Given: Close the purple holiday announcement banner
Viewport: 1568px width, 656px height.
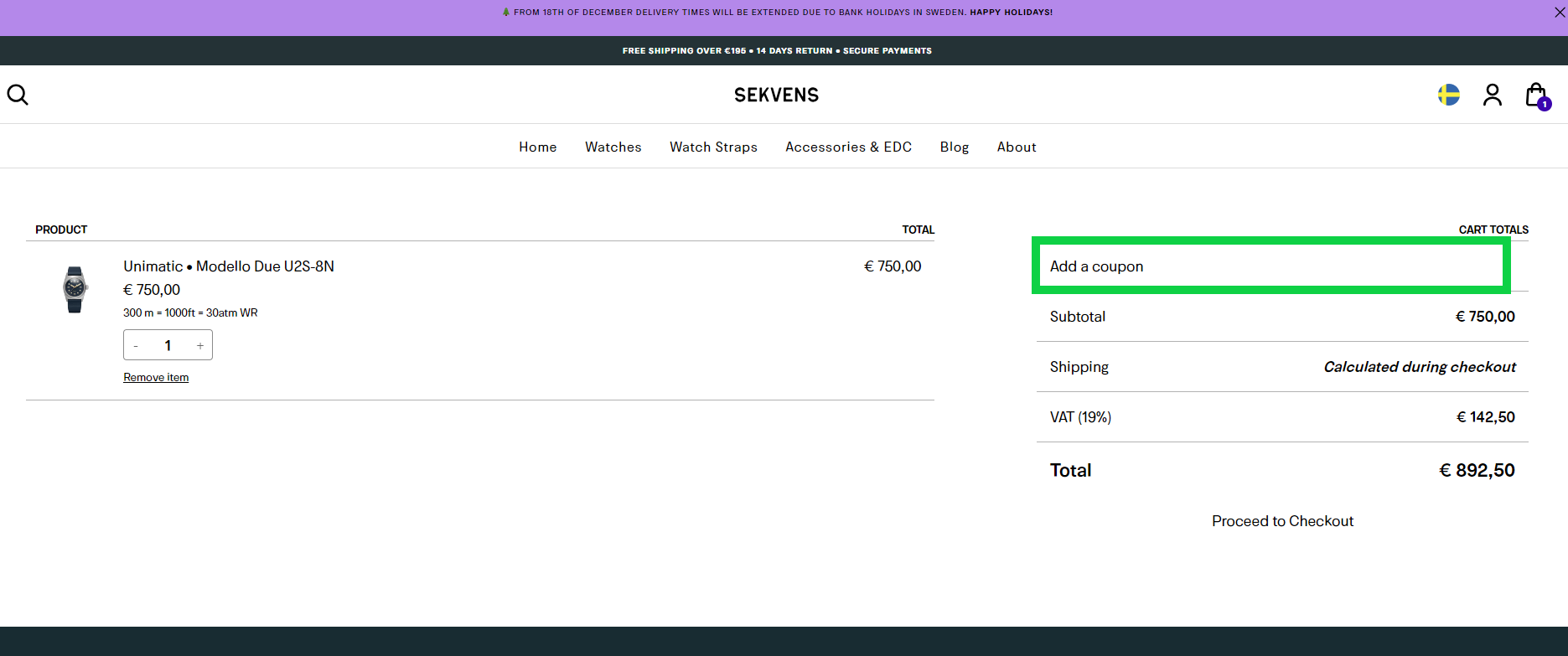Looking at the screenshot, I should pos(1560,13).
